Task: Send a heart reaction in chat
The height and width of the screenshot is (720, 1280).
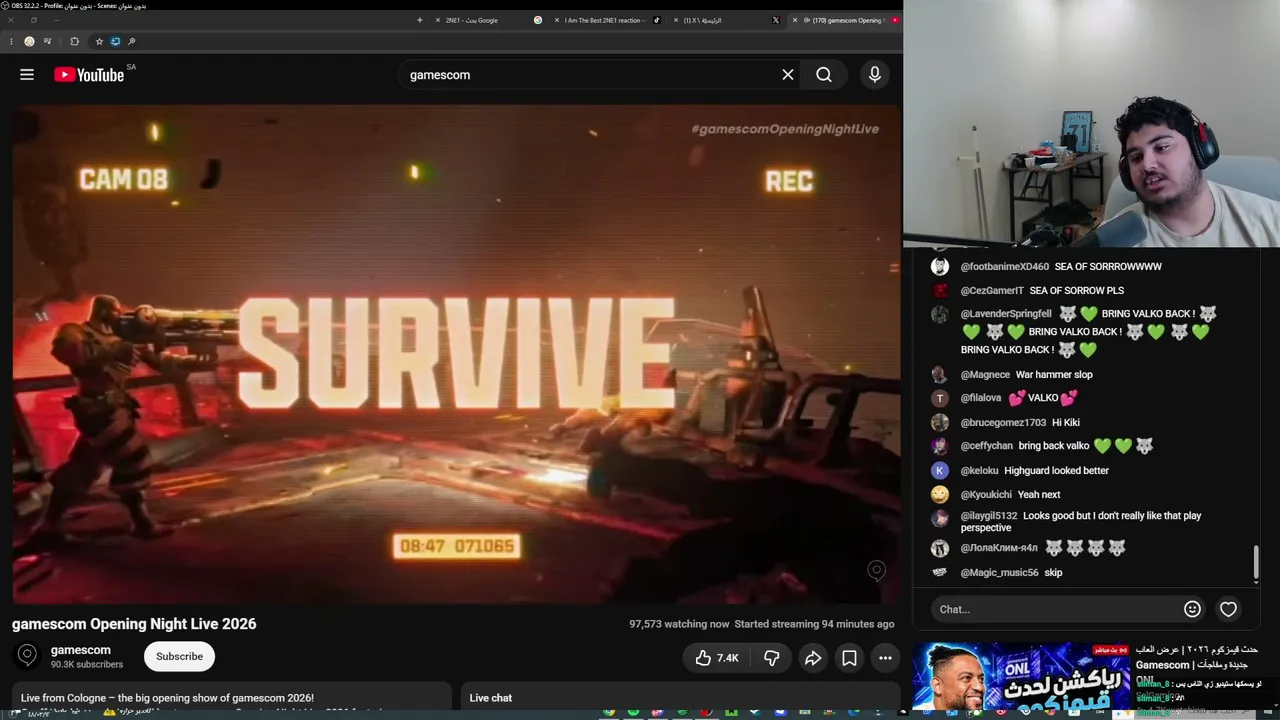Action: (x=1228, y=609)
